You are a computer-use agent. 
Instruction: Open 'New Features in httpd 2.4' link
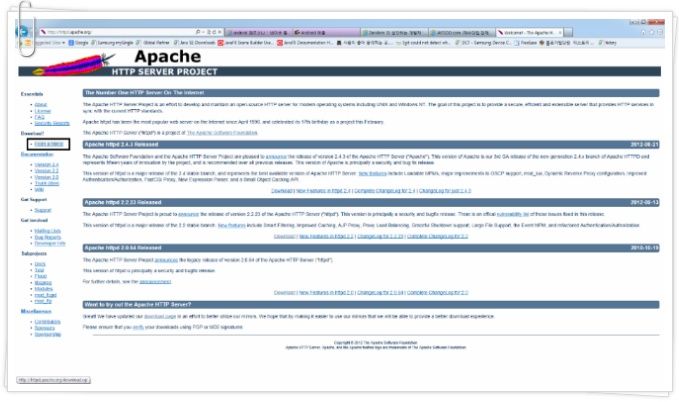pyautogui.click(x=323, y=191)
